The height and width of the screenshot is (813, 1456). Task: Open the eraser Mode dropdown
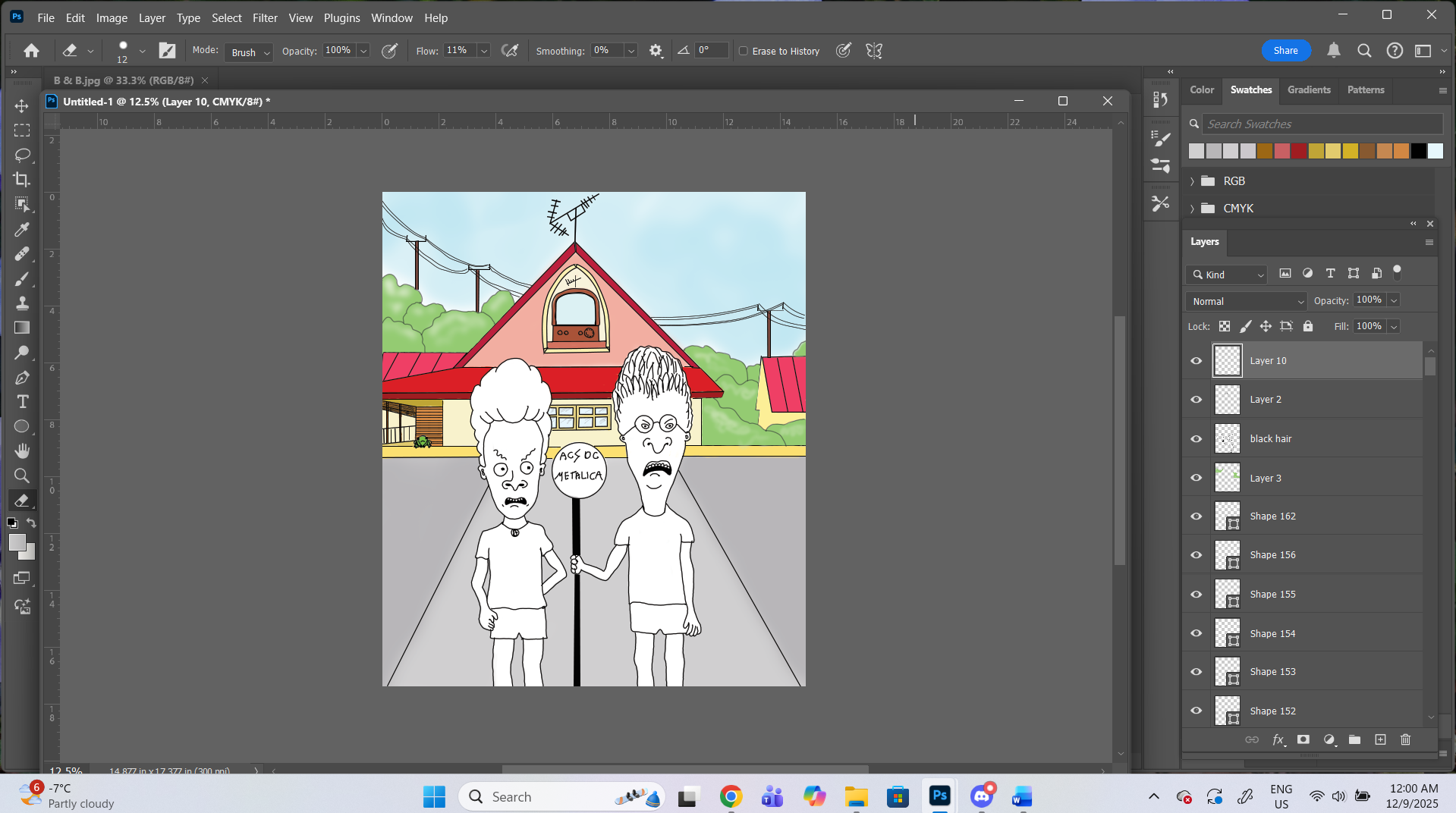pos(249,52)
